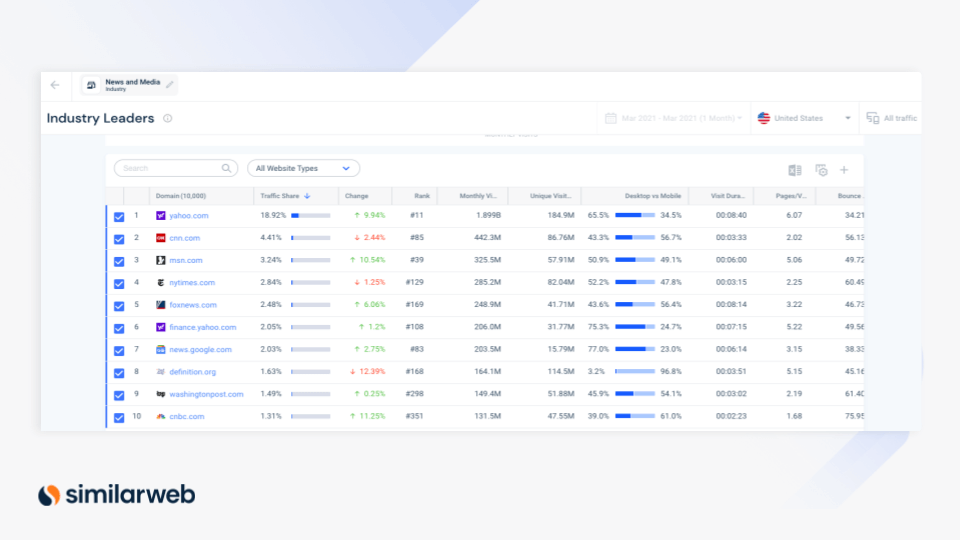Click the search magnifier icon

pyautogui.click(x=227, y=168)
